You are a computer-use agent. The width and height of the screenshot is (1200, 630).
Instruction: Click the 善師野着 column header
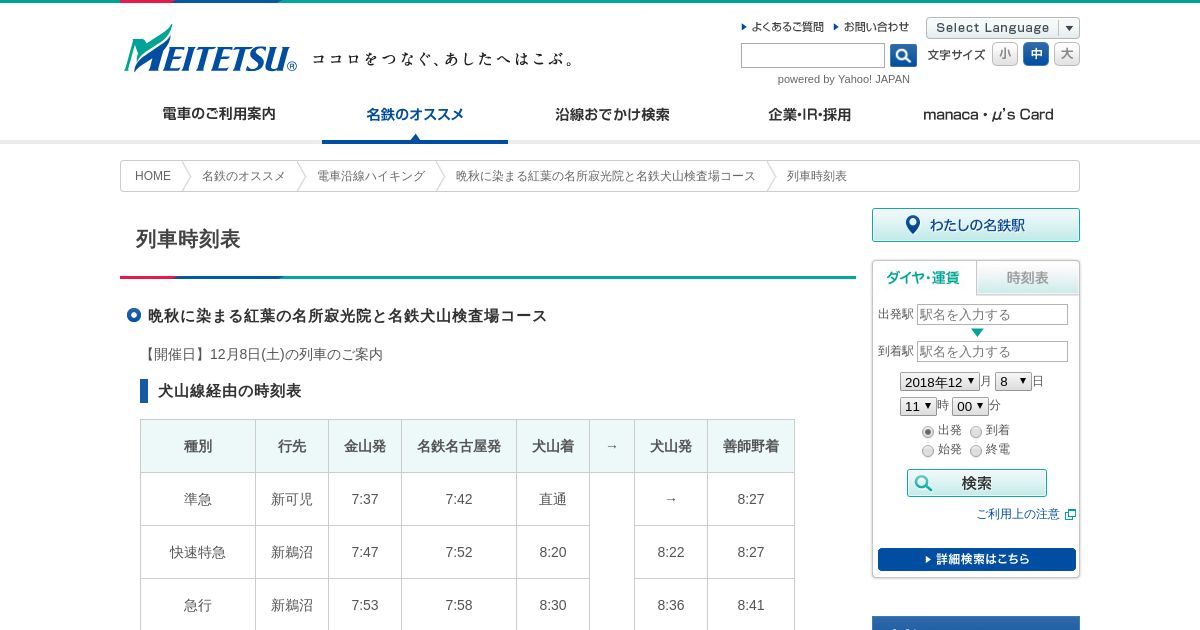coord(751,446)
